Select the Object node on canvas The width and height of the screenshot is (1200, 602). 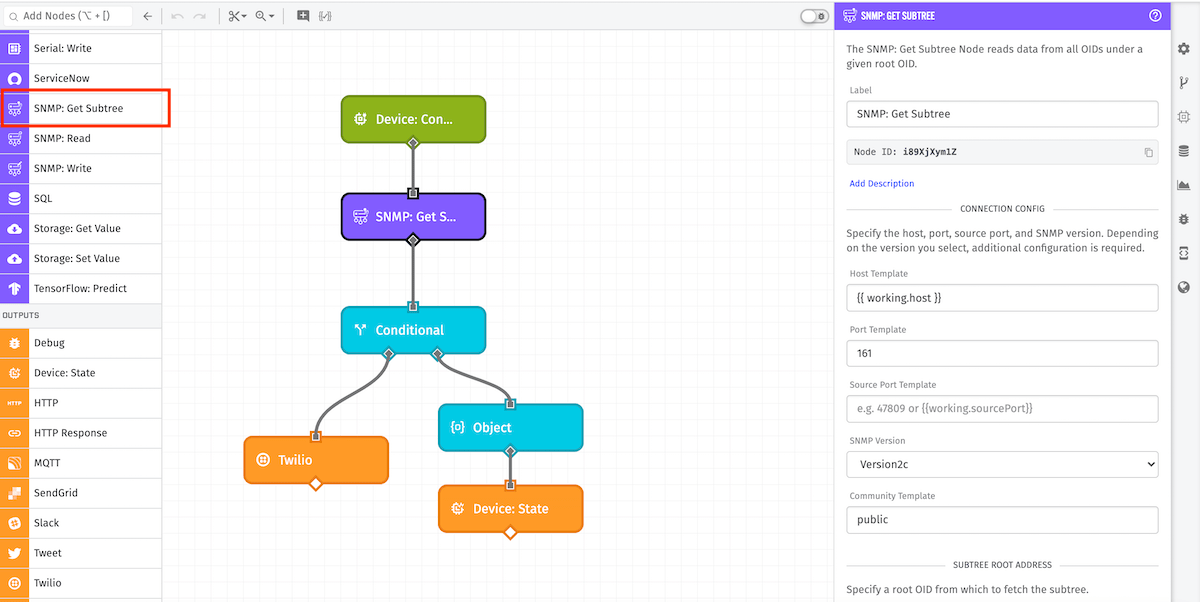(x=510, y=427)
